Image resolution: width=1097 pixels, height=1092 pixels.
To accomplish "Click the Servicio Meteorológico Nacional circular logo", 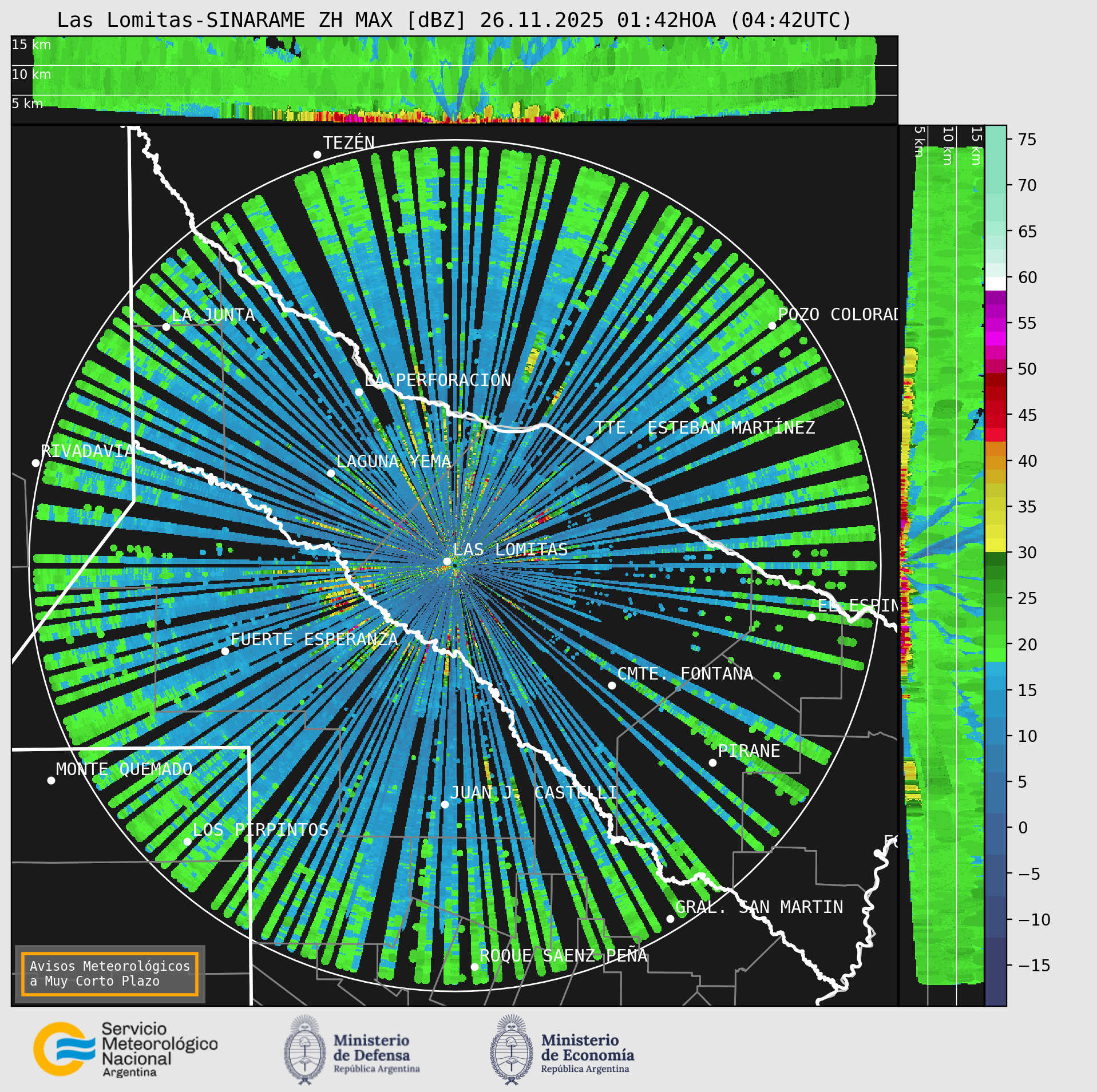I will pos(64,1049).
